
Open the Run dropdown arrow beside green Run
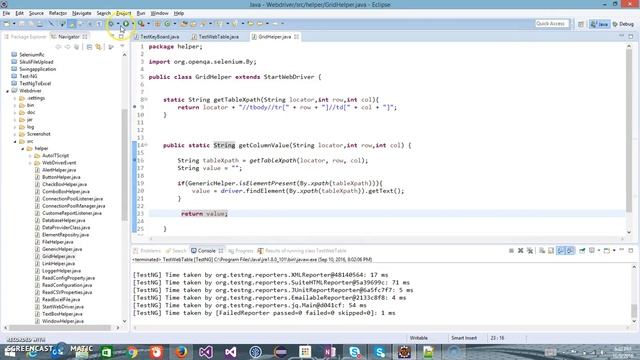[133, 24]
